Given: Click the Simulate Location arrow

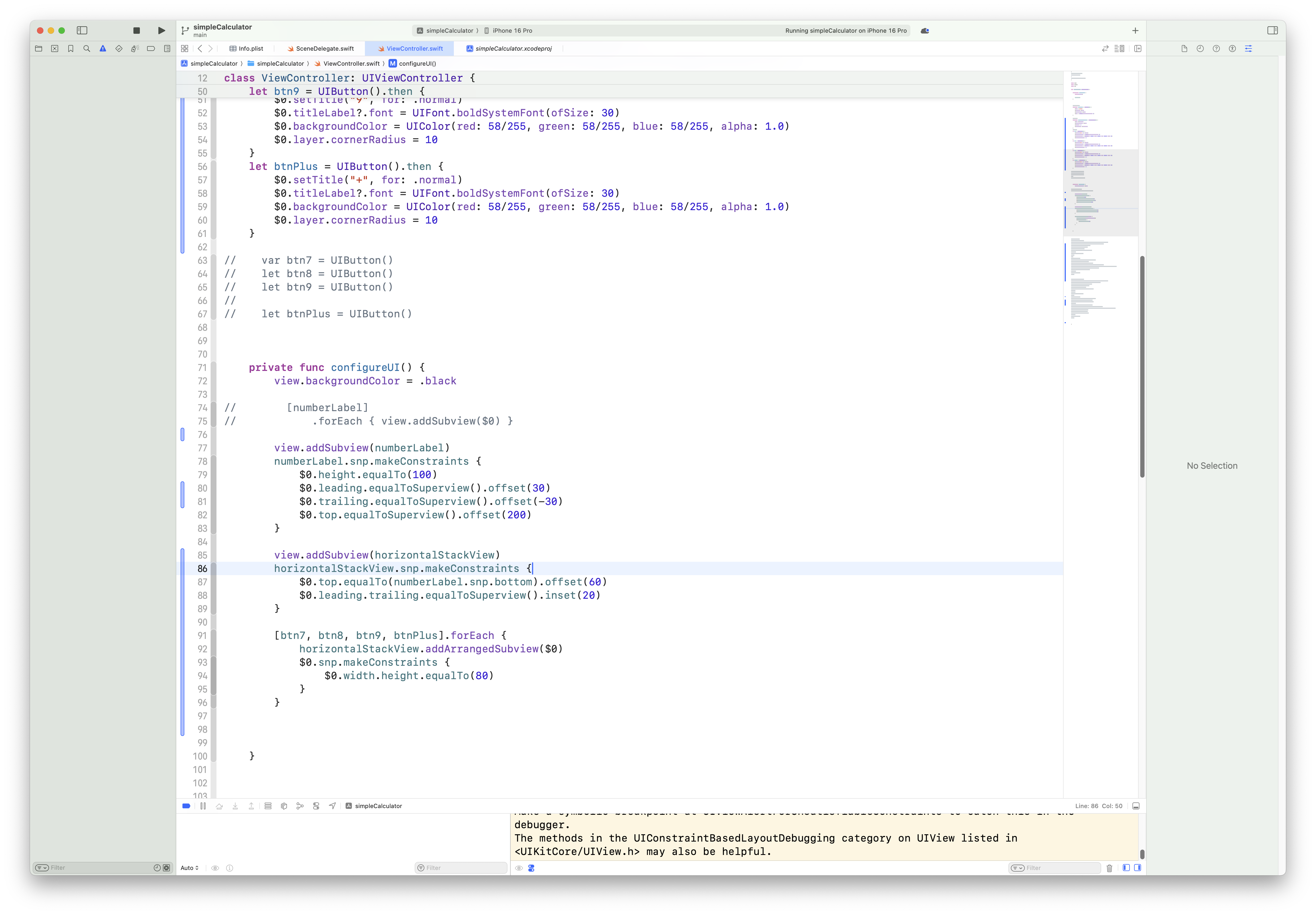Looking at the screenshot, I should [332, 806].
